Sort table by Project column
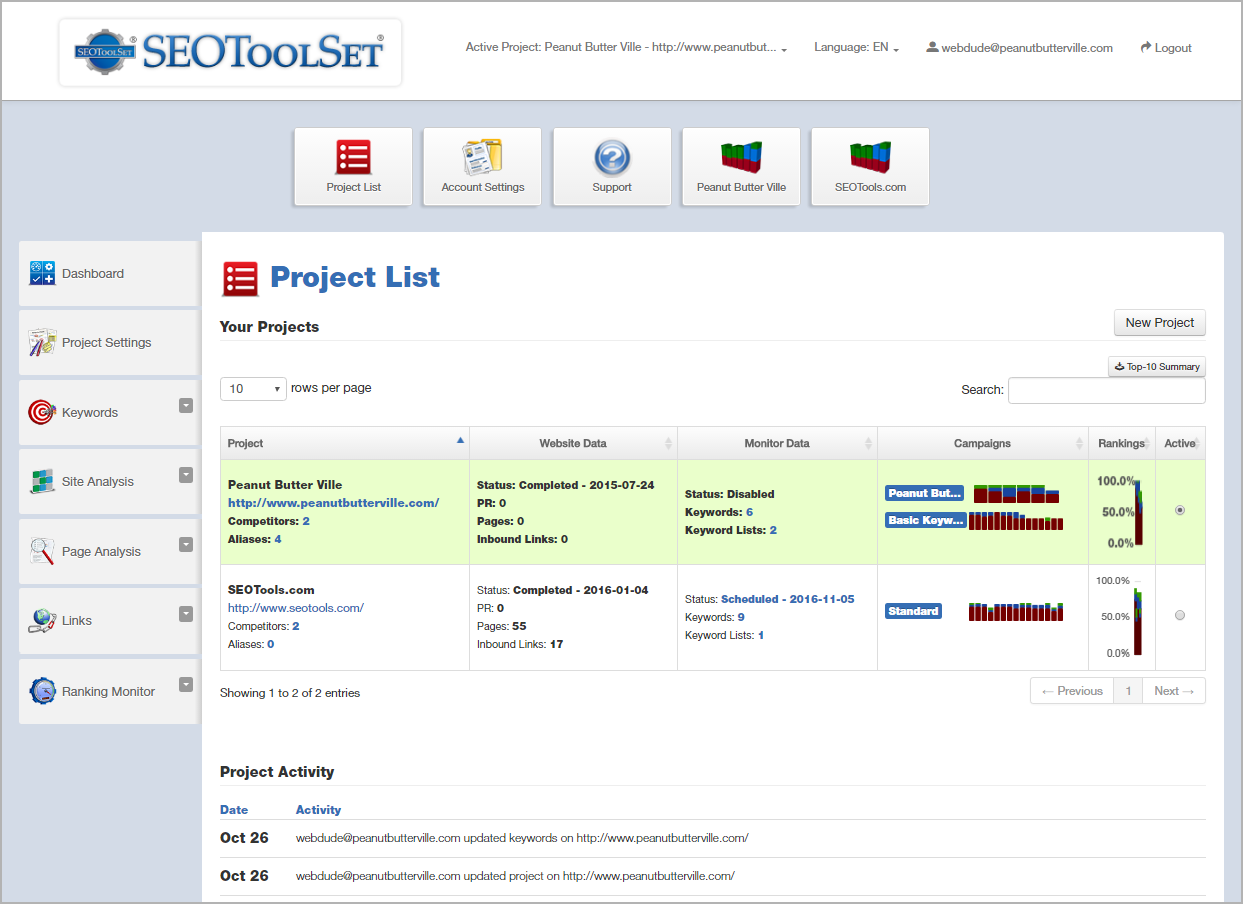The image size is (1243, 904). pyautogui.click(x=345, y=443)
